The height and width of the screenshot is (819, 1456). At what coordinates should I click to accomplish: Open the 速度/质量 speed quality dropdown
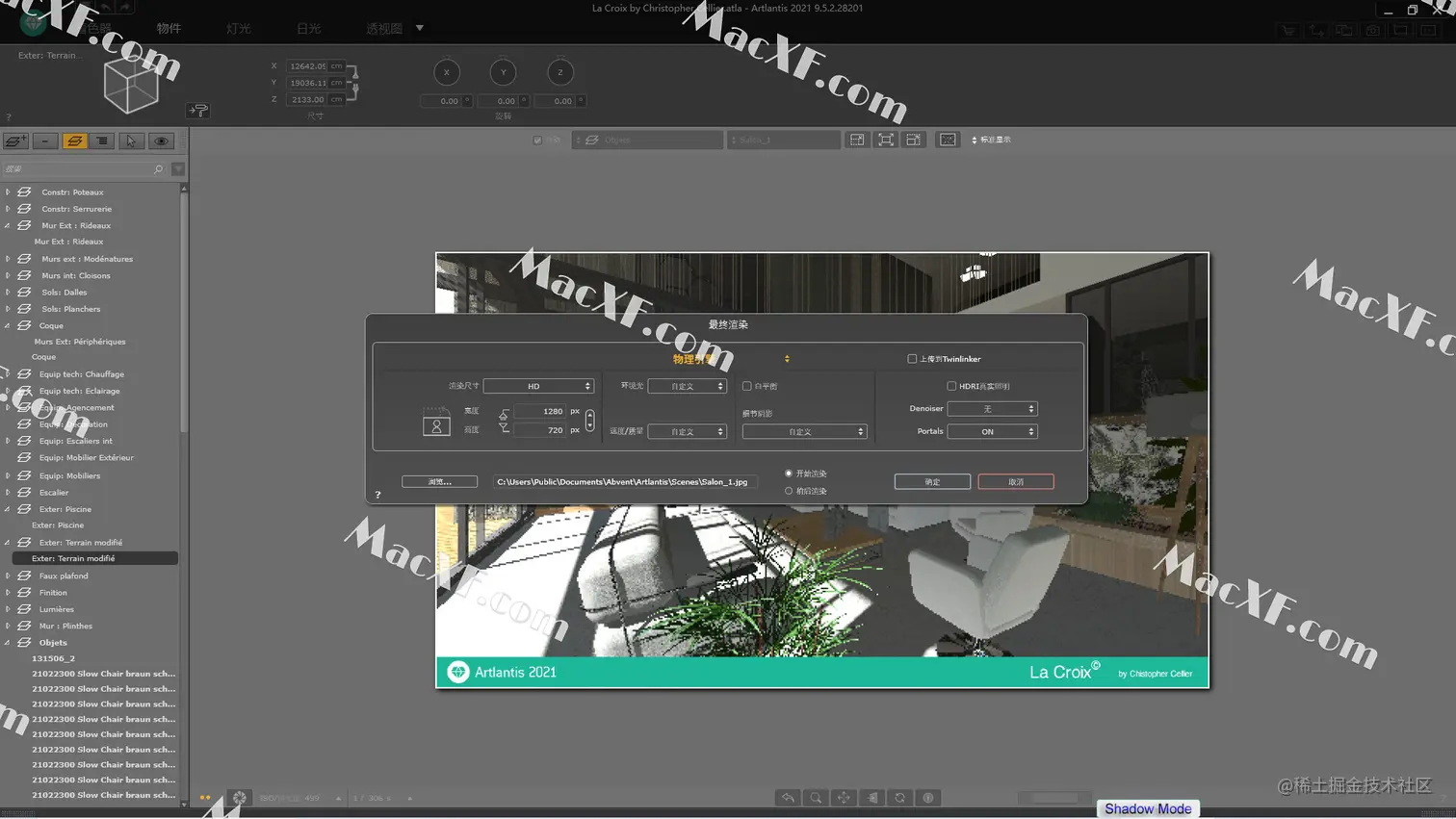687,432
